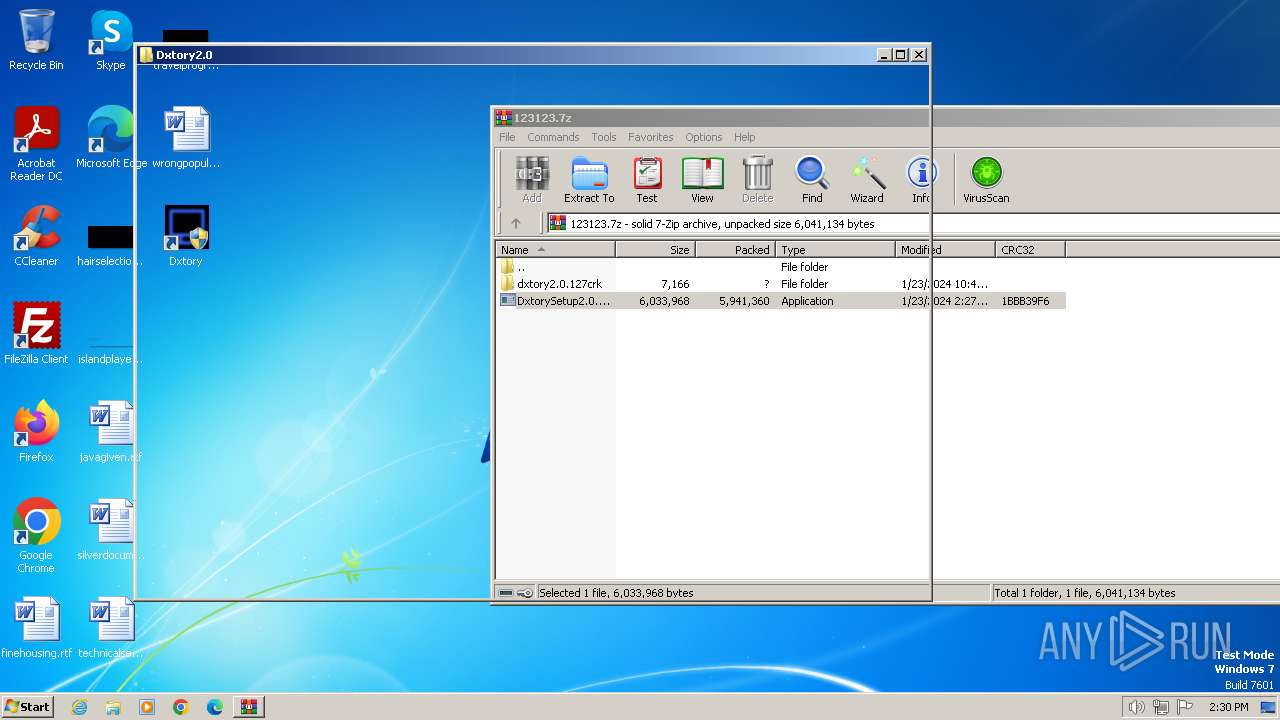The image size is (1280, 720).
Task: Click the Find magnifier toolbar icon
Action: (812, 180)
